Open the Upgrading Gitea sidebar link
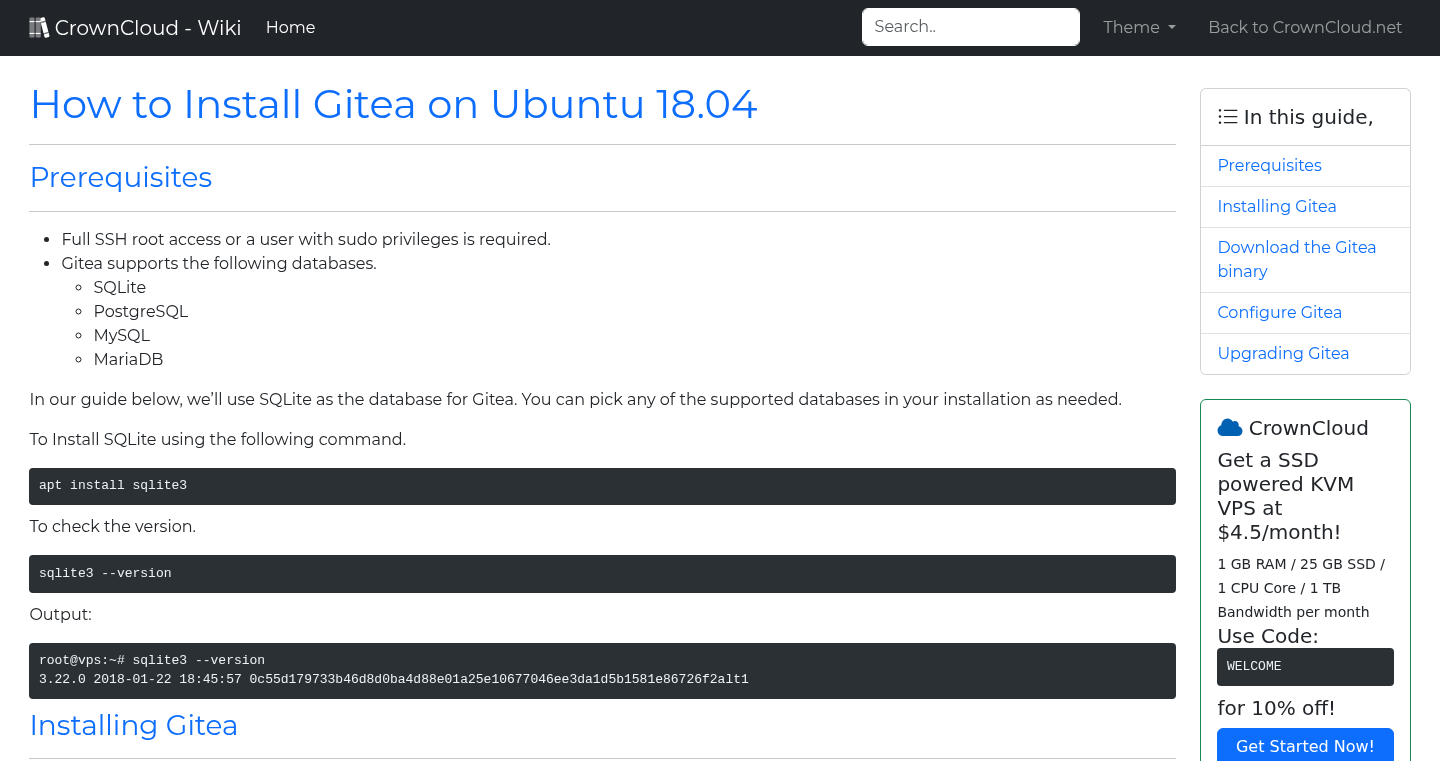Image resolution: width=1440 pixels, height=761 pixels. tap(1283, 353)
